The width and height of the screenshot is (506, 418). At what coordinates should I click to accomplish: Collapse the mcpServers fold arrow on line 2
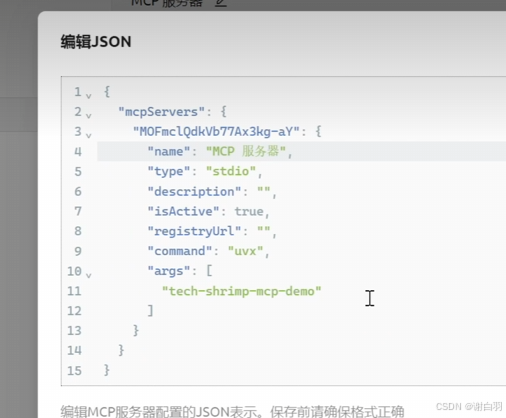[x=88, y=116]
